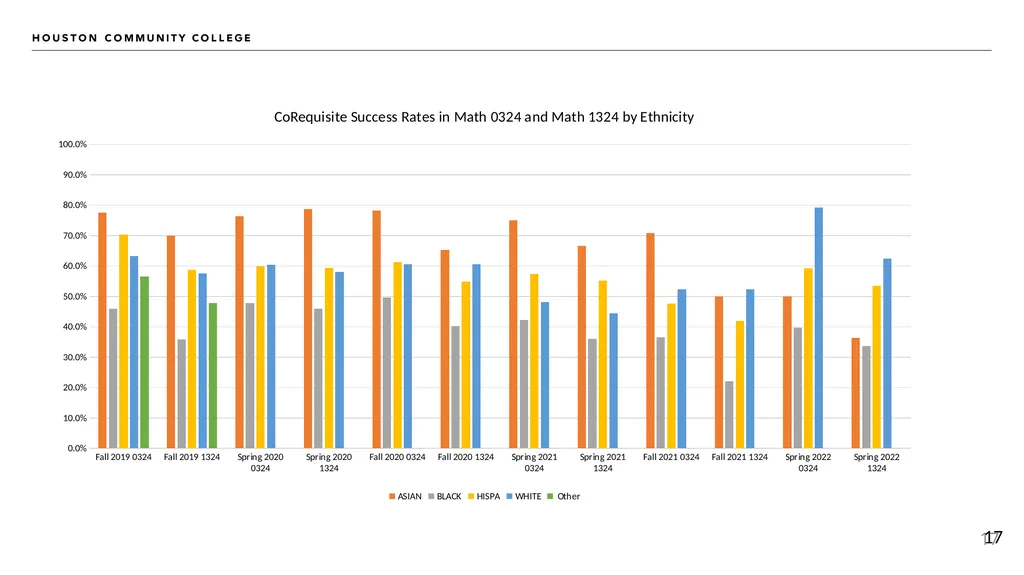Click the Houston Community College header text
The height and width of the screenshot is (575, 1024).
[142, 38]
